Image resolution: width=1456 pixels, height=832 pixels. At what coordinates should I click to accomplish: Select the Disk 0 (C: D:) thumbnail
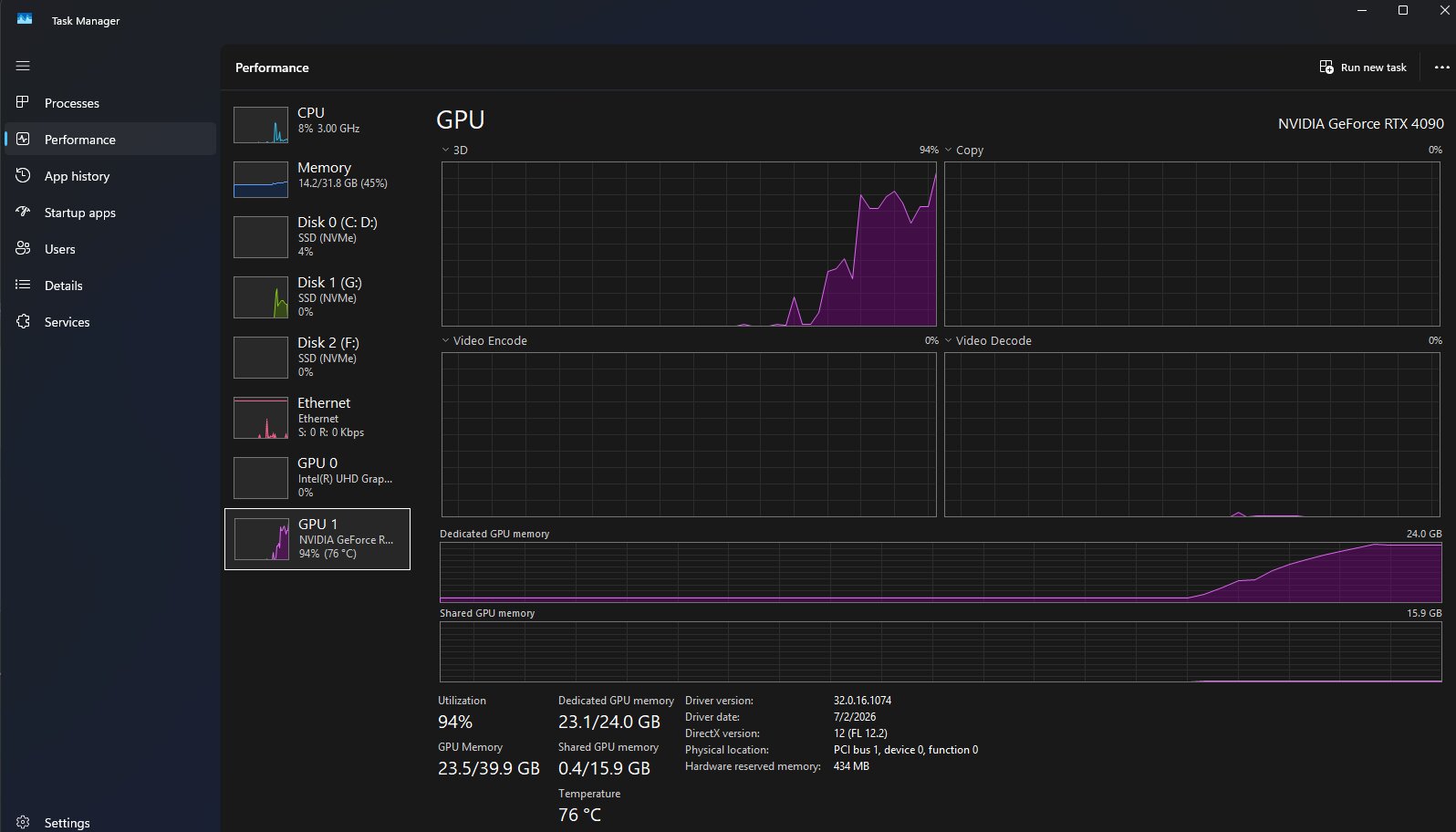[x=261, y=236]
